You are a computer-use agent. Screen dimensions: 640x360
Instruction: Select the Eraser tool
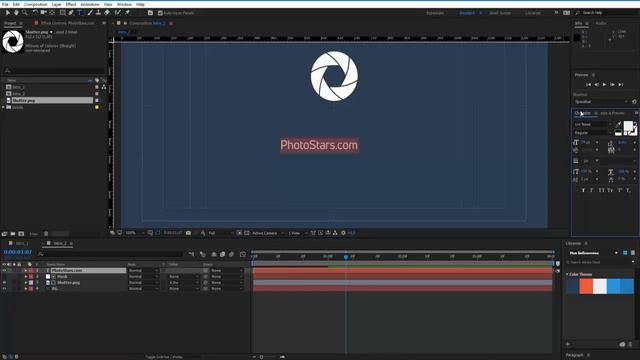[107, 13]
